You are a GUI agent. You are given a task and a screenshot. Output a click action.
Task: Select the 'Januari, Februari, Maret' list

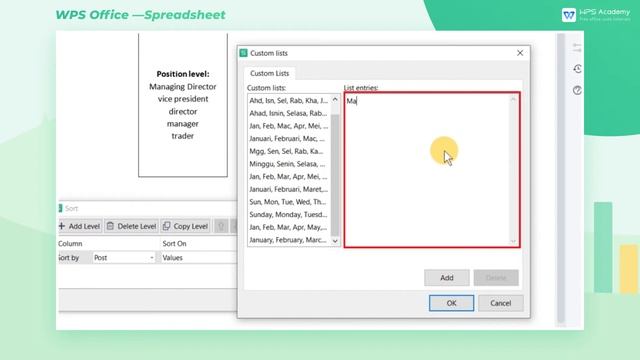[289, 189]
